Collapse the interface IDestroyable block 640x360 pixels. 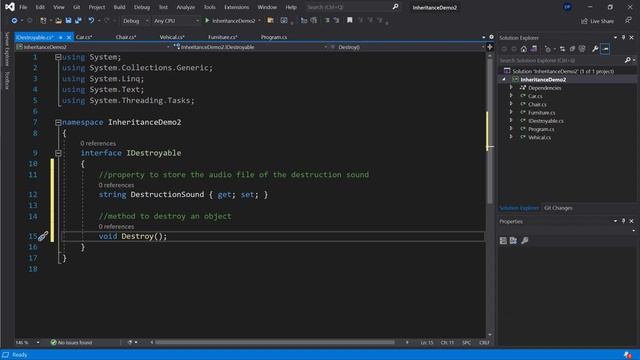58,153
